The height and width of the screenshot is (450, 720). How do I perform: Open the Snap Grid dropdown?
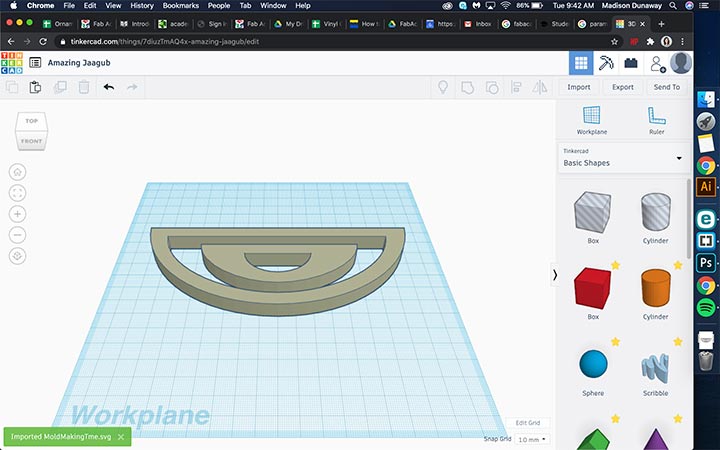tap(532, 439)
